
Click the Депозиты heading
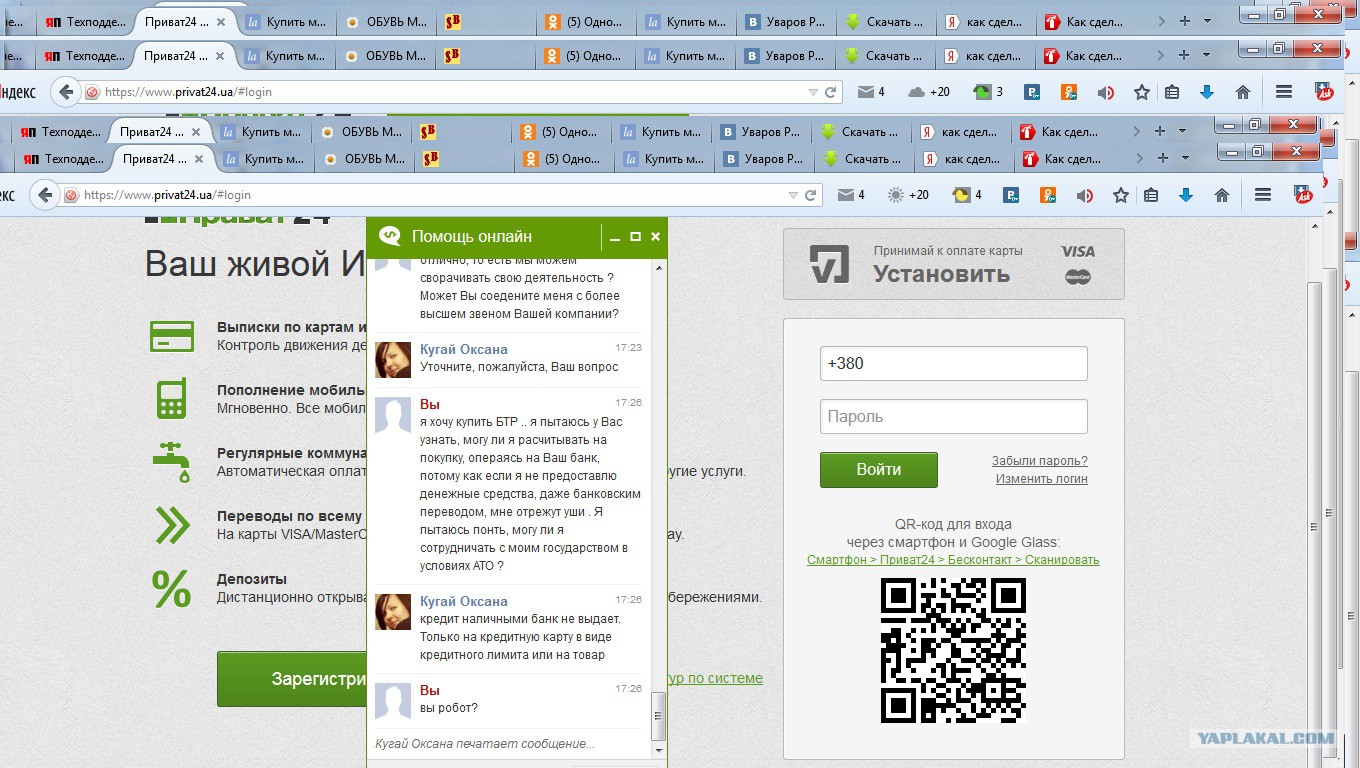[252, 579]
